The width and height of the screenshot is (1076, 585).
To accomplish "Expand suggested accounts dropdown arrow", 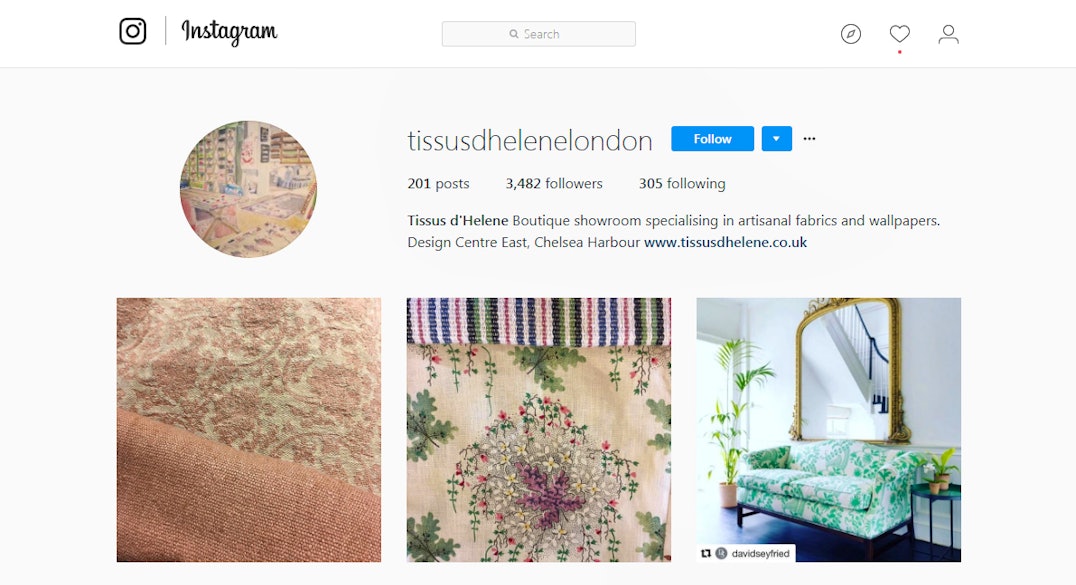I will pos(776,139).
